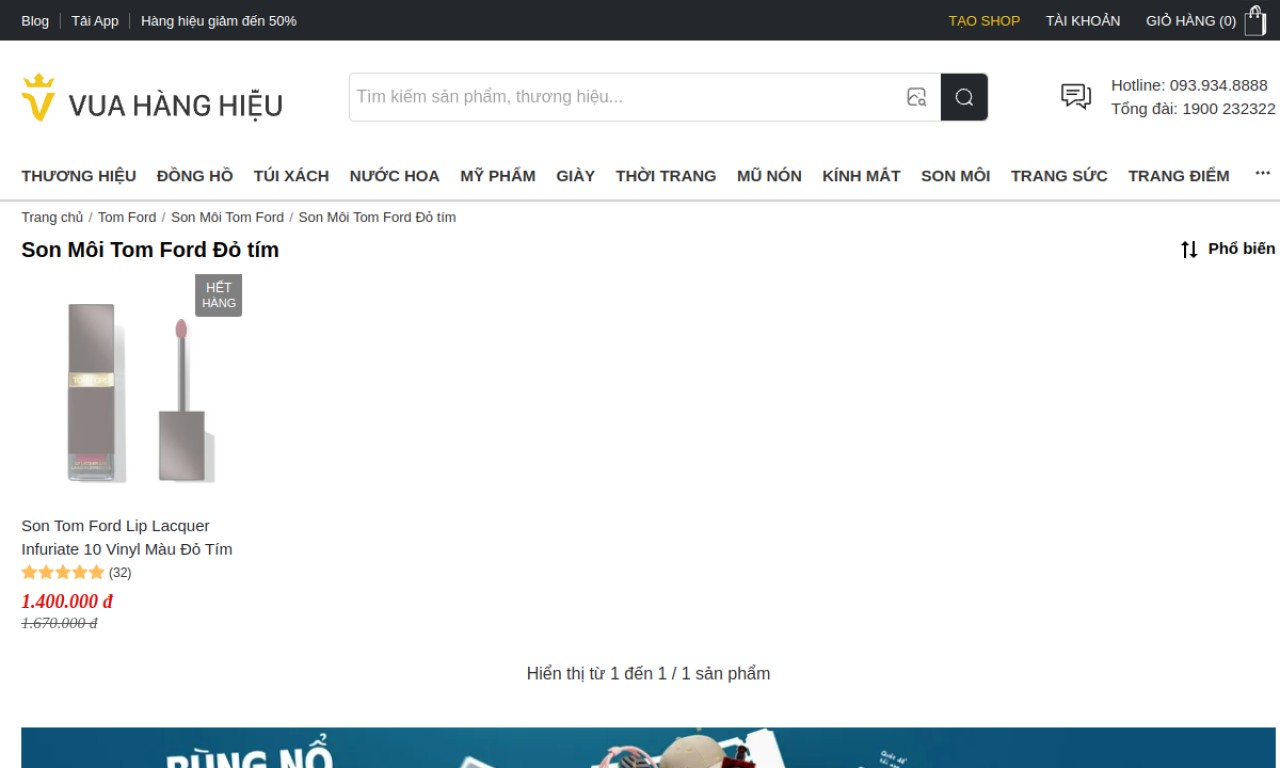Click the (32) review count

(x=120, y=573)
